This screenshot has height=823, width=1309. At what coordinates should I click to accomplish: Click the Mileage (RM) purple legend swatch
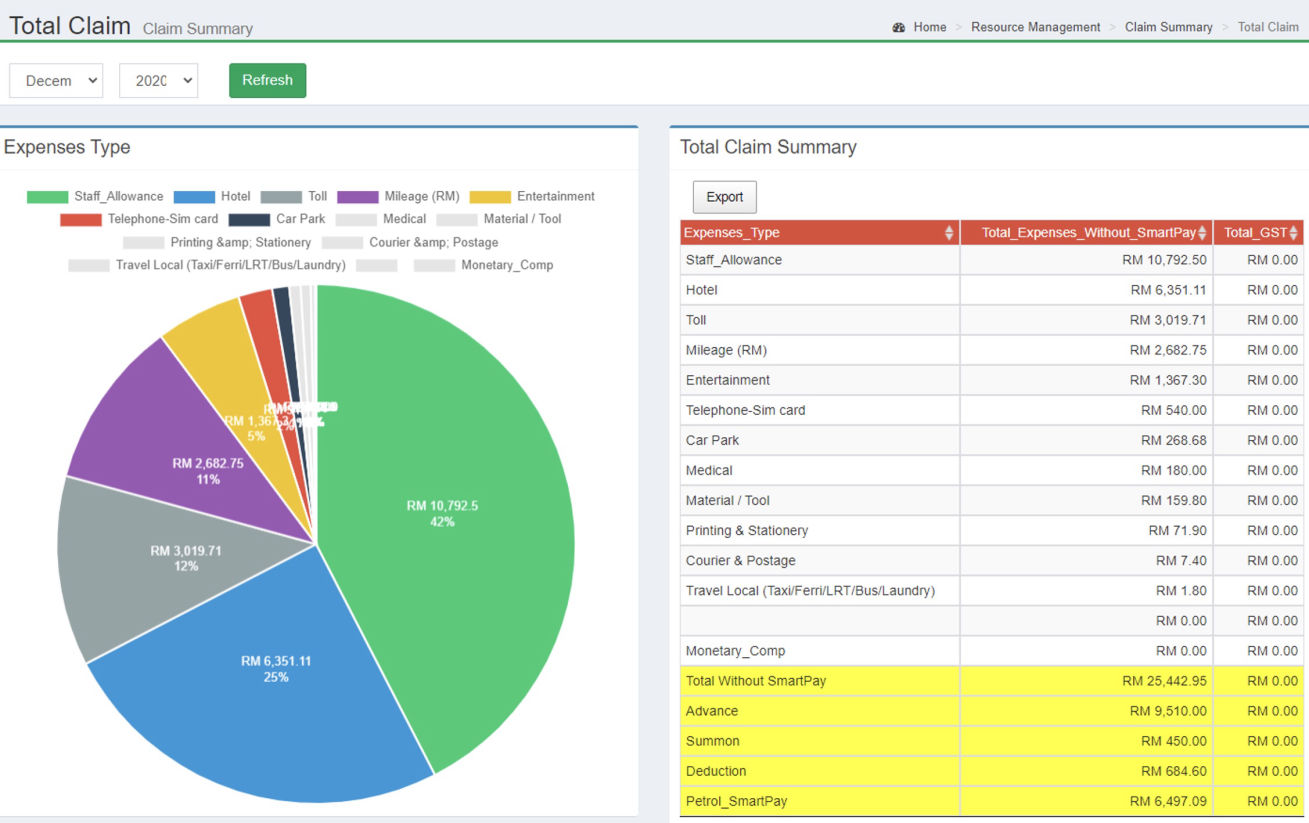click(x=357, y=197)
